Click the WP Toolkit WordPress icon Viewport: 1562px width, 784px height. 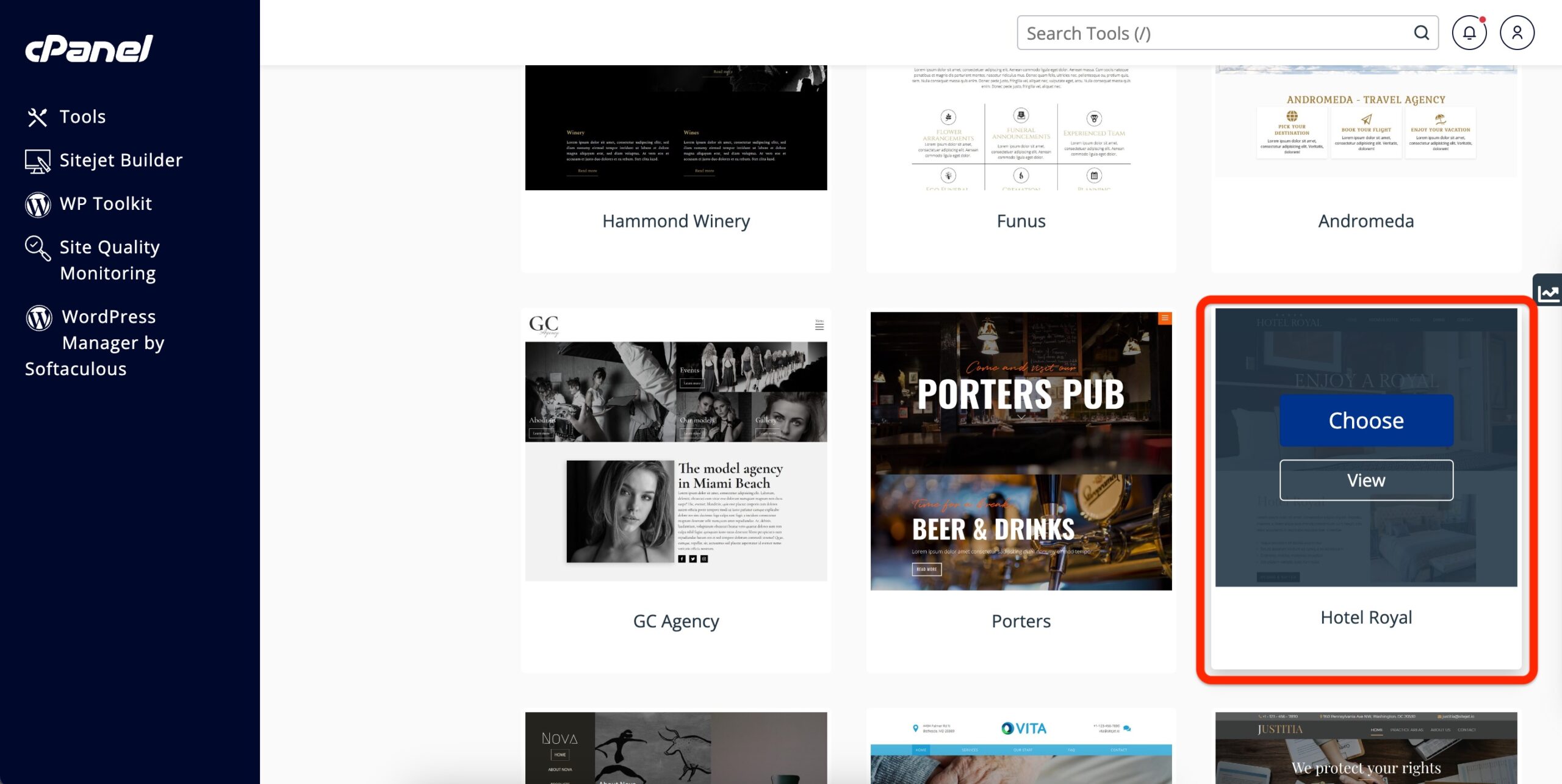point(38,204)
